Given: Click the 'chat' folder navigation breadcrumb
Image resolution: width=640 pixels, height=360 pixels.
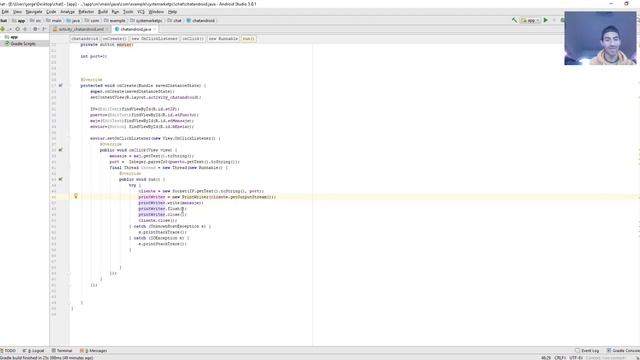Looking at the screenshot, I should (x=175, y=20).
